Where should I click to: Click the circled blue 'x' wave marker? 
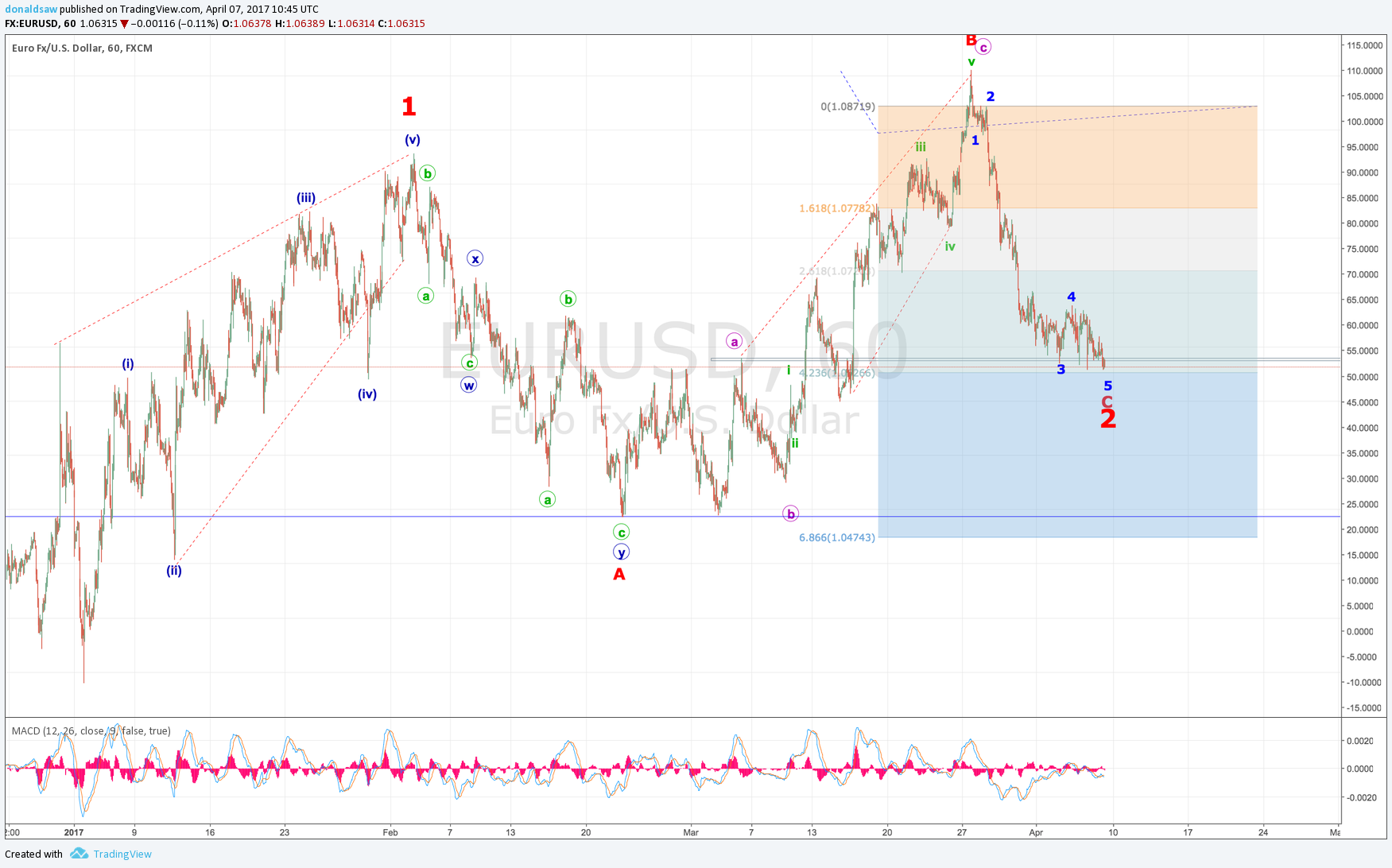(x=475, y=258)
